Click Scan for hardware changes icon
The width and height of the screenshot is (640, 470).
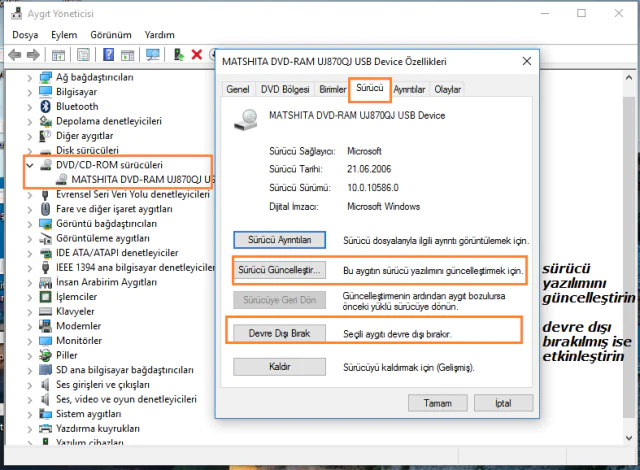coord(153,55)
